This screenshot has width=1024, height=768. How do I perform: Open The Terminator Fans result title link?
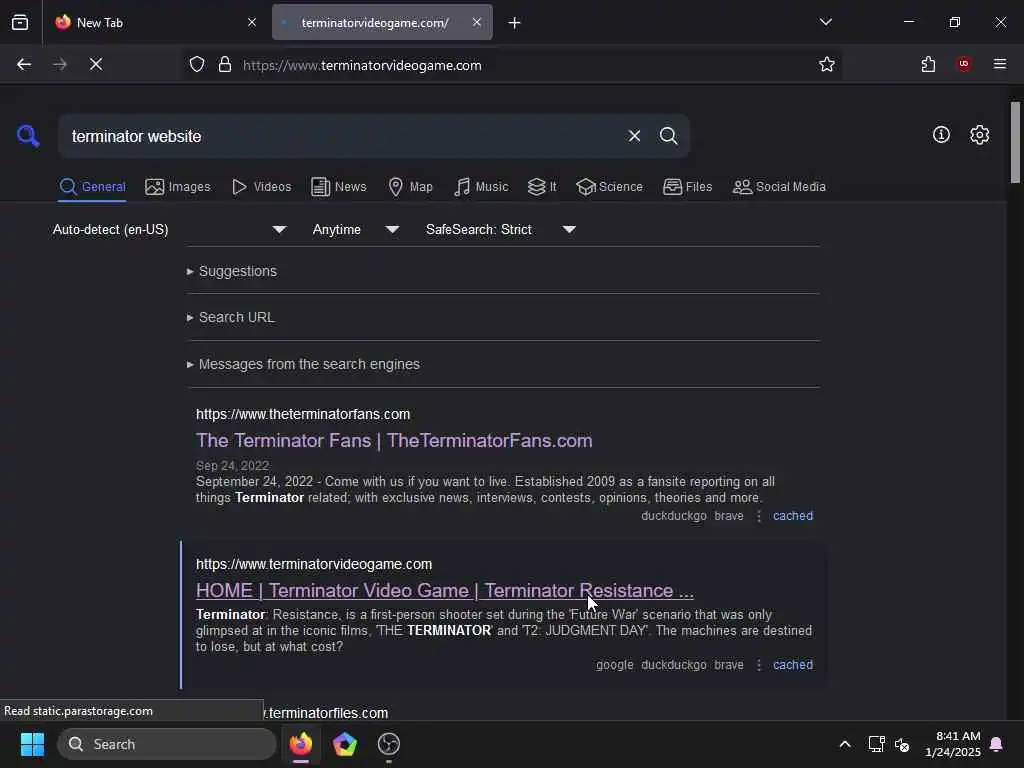tap(394, 441)
